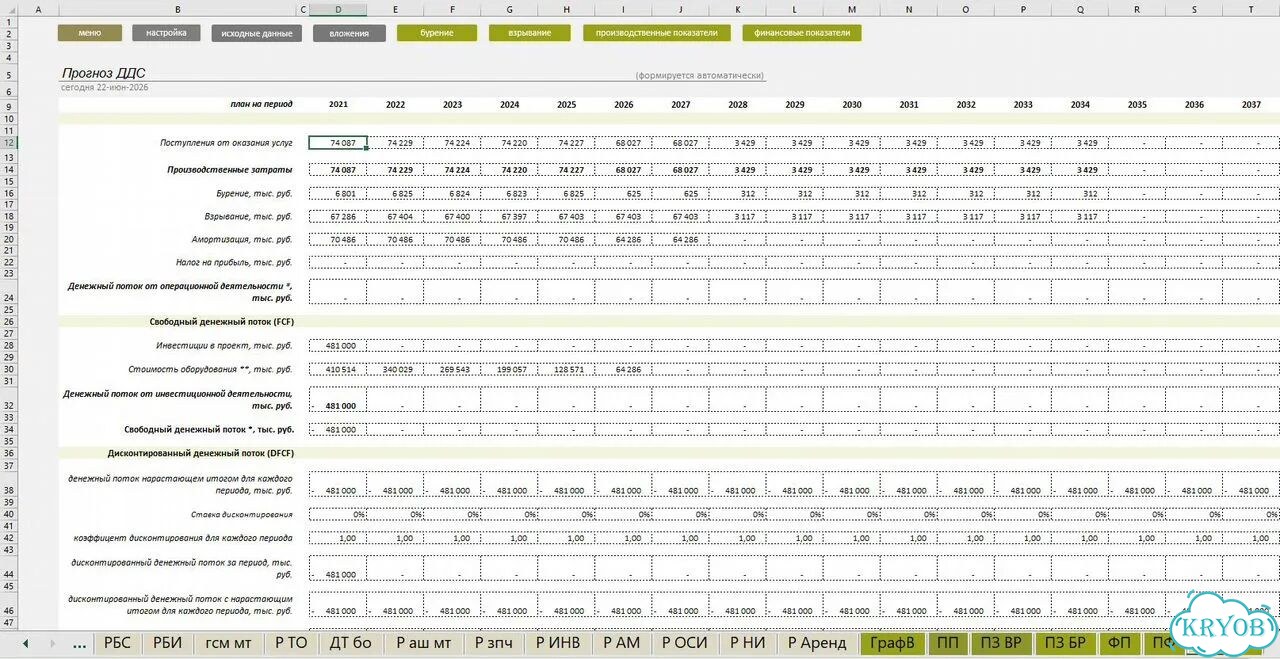Select row 12 header
Screen dimensions: 1280x659
pyautogui.click(x=8, y=143)
